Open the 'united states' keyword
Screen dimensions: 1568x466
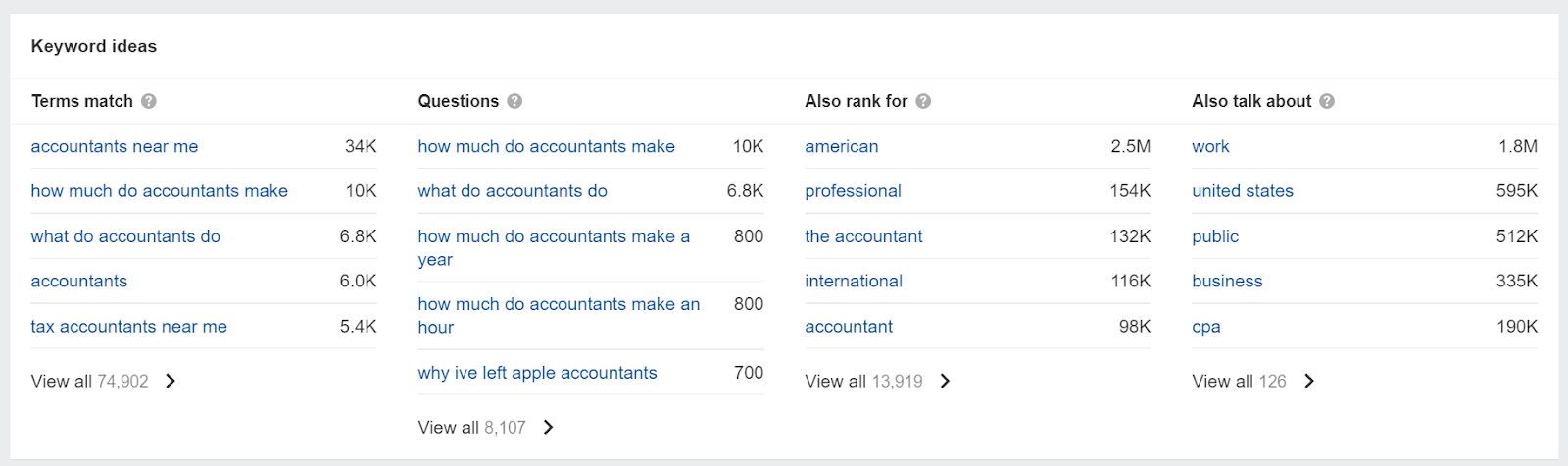point(1243,191)
